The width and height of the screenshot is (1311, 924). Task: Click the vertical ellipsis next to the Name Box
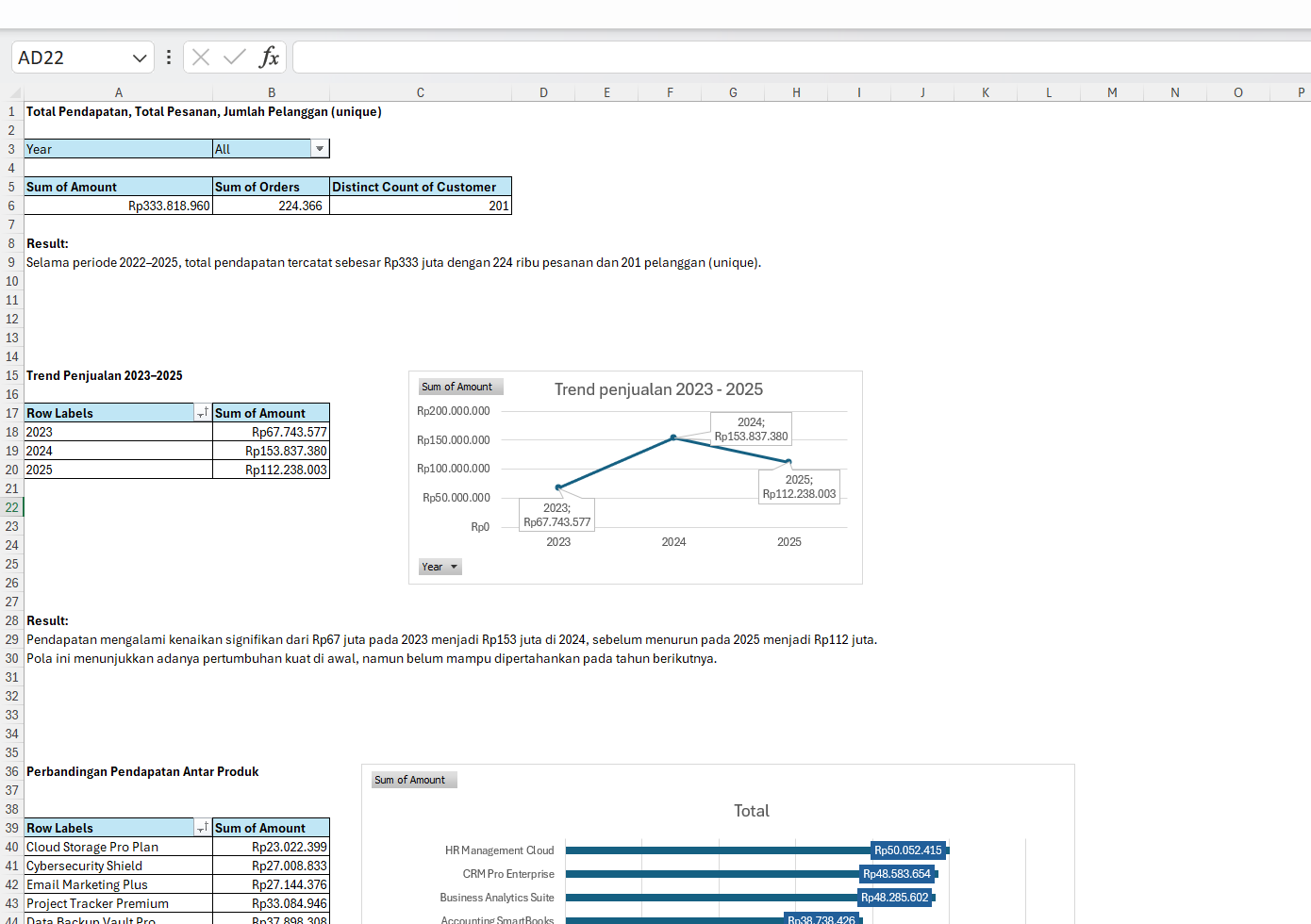(168, 57)
